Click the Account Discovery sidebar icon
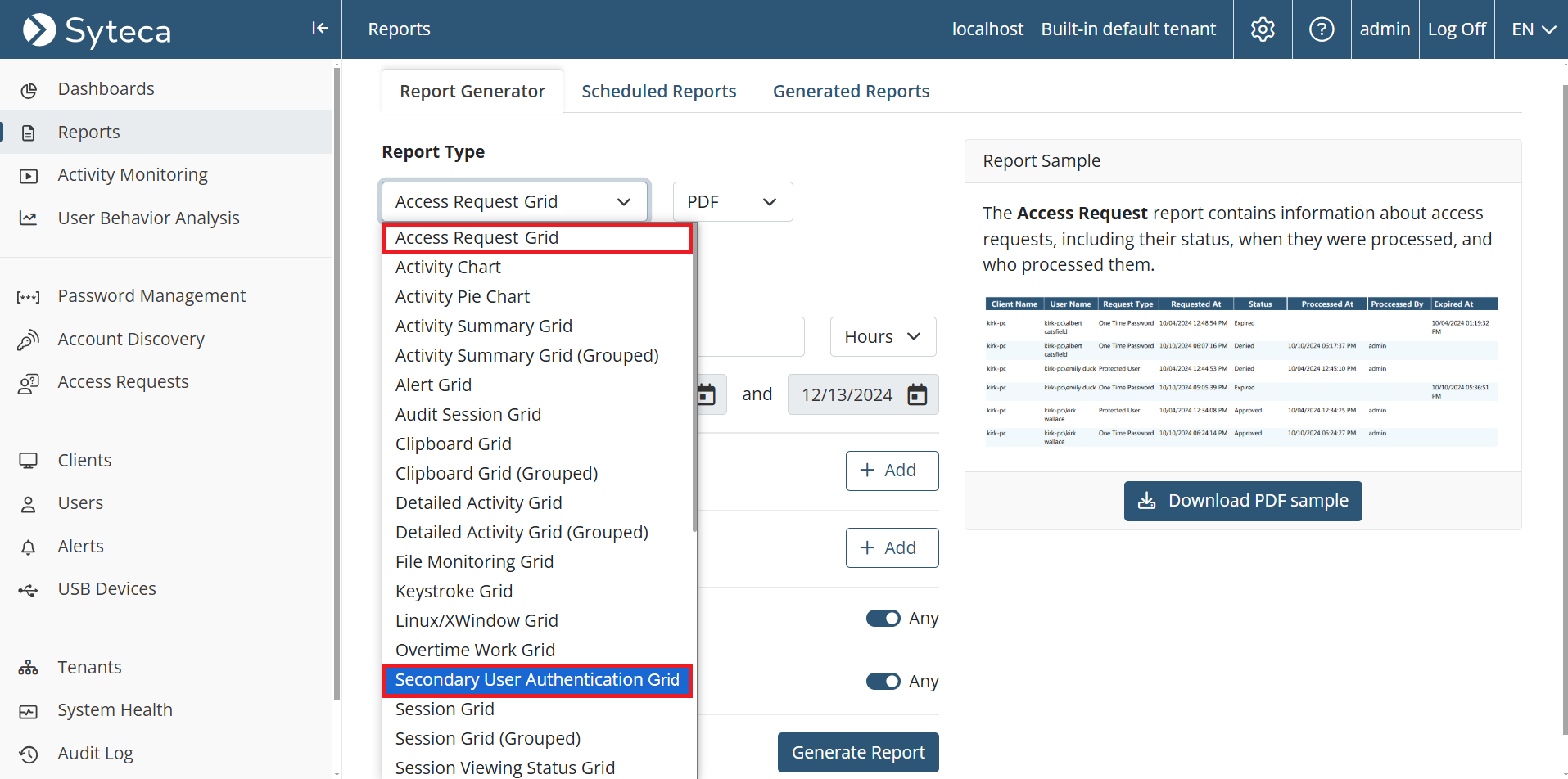The image size is (1568, 779). pos(29,340)
